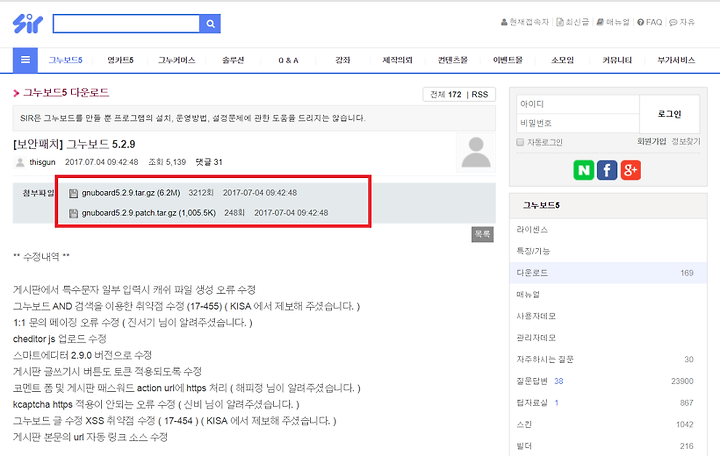Click the 로그인 button
The width and height of the screenshot is (720, 456).
[669, 114]
